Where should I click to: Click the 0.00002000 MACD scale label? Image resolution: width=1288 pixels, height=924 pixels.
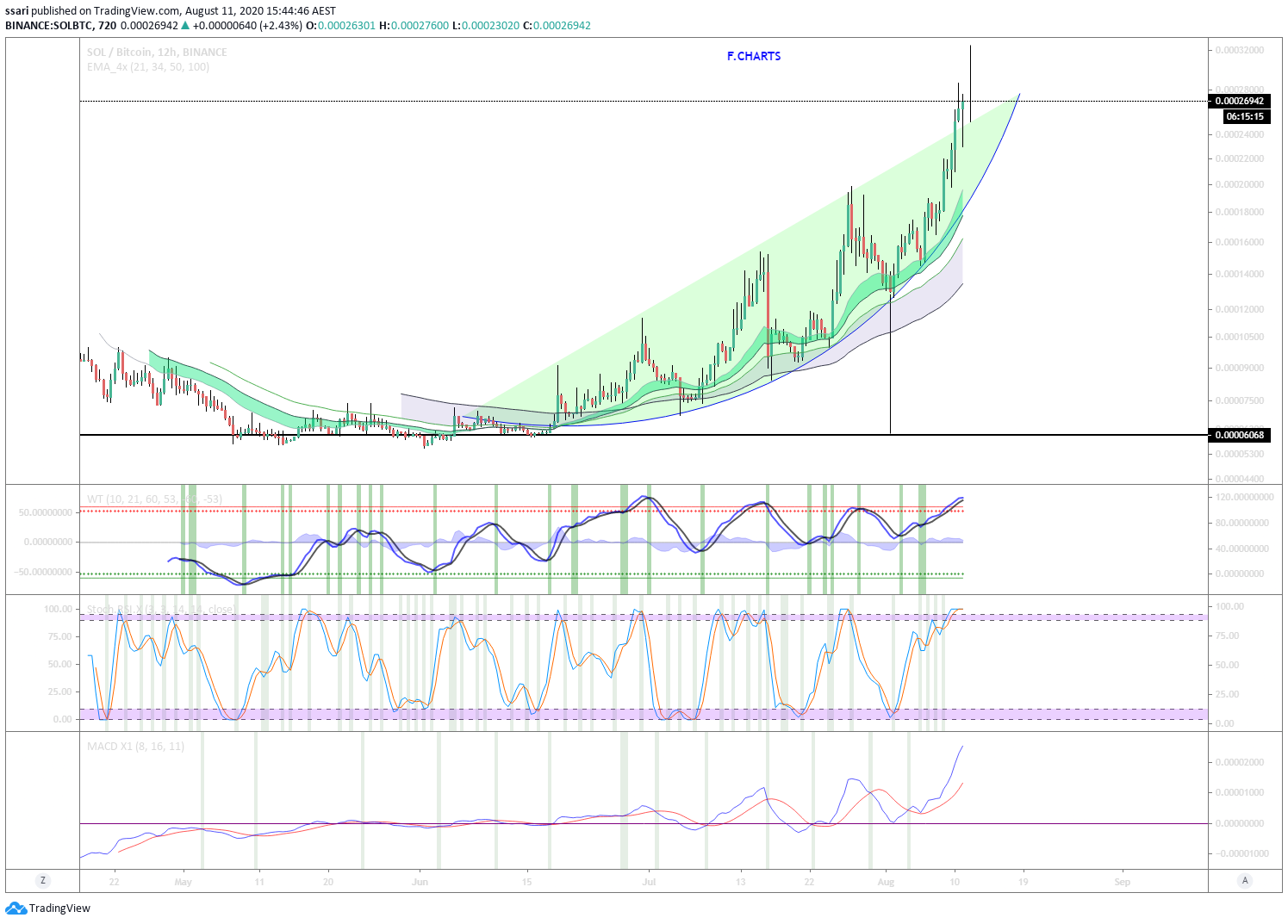(1240, 762)
